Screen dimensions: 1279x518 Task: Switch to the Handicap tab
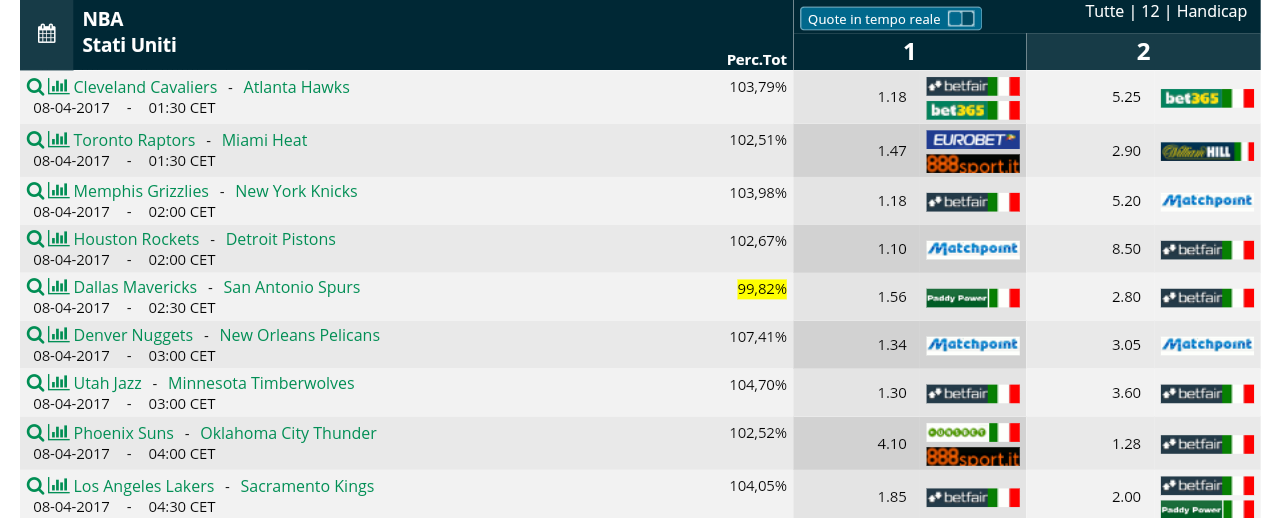click(1212, 12)
